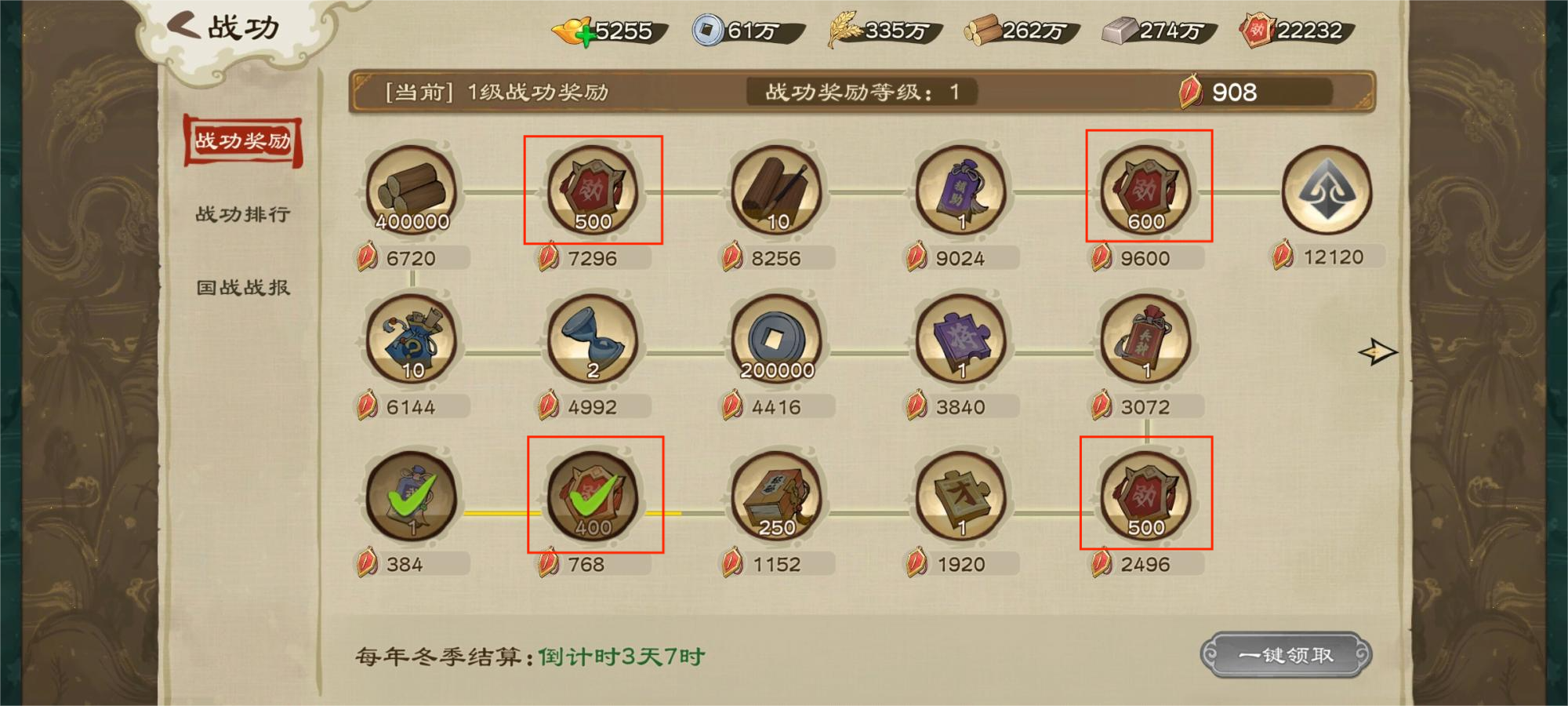Tap the hourglass reward at 4992
Image resolution: width=1568 pixels, height=706 pixels.
pyautogui.click(x=593, y=340)
